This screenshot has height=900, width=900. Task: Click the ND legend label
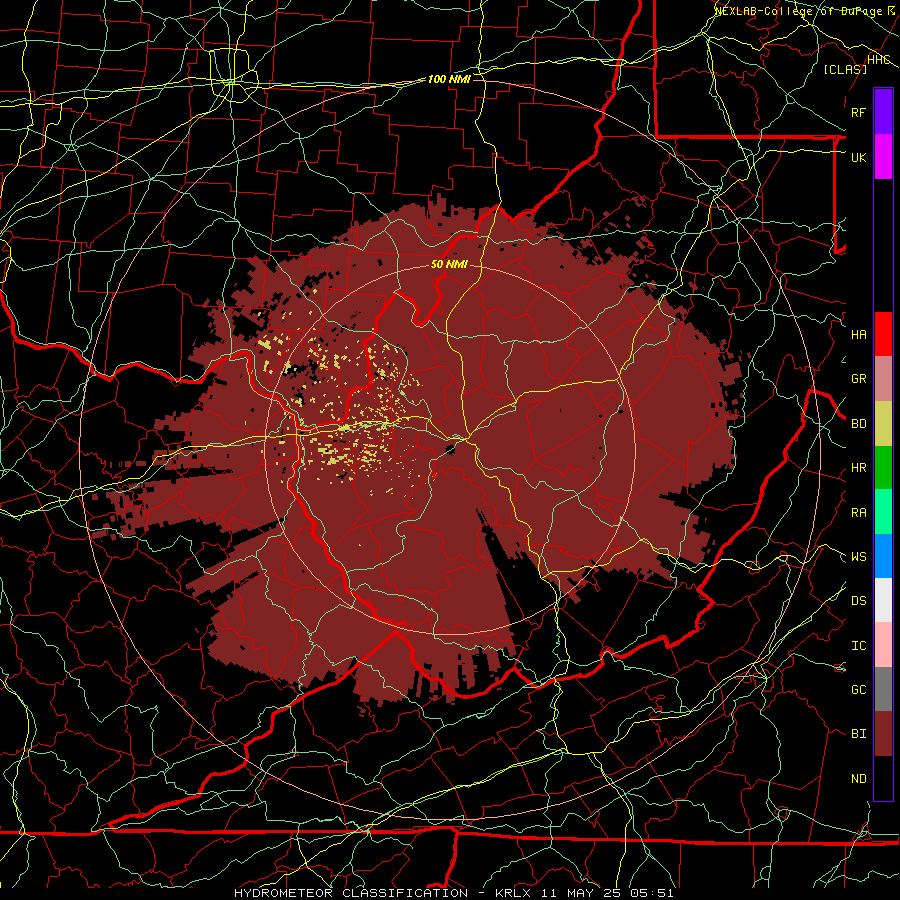click(859, 778)
